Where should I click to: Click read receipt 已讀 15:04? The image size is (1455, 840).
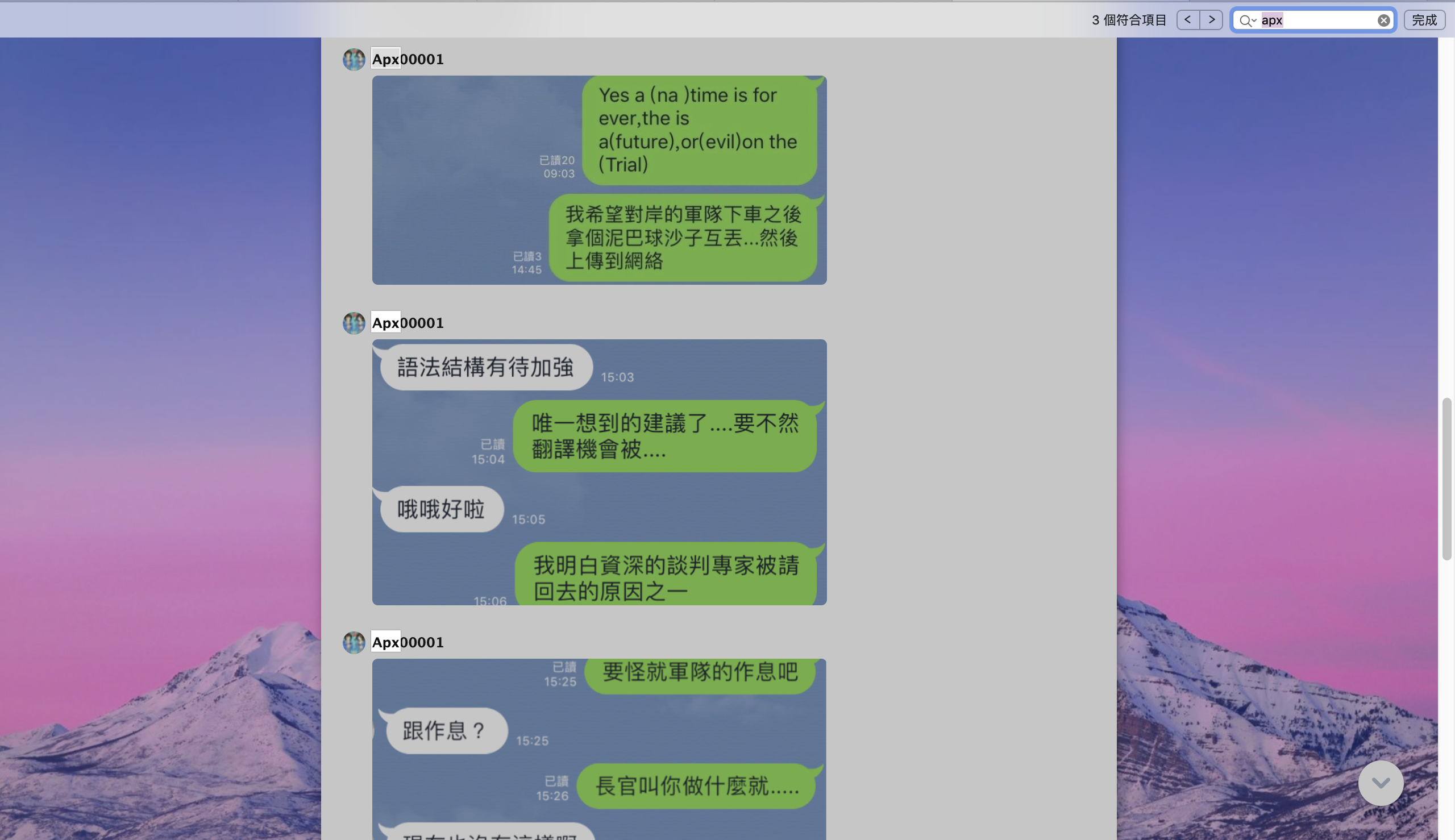coord(488,452)
